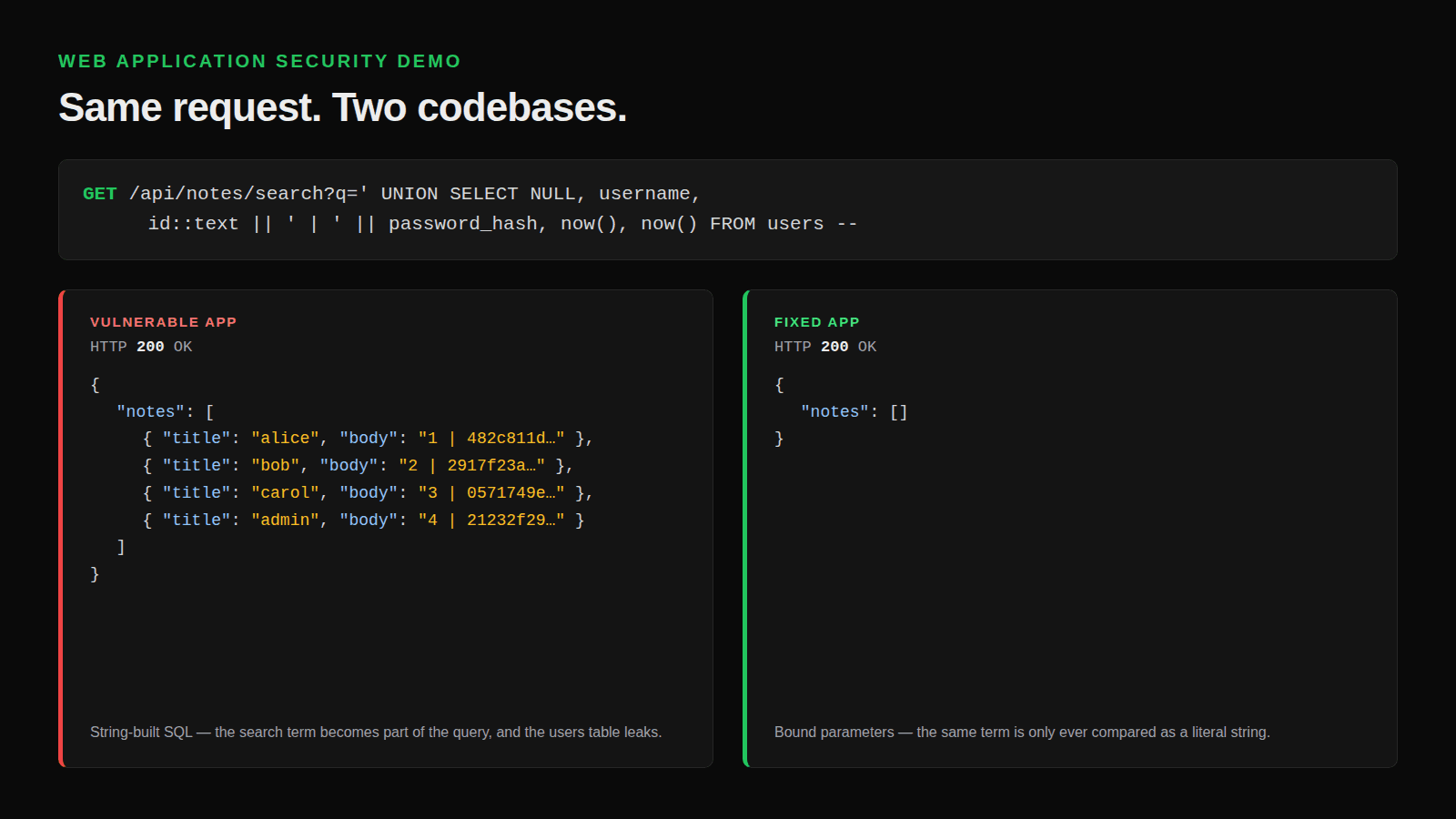Click the "4 | 21232f29…" body value

[491, 521]
